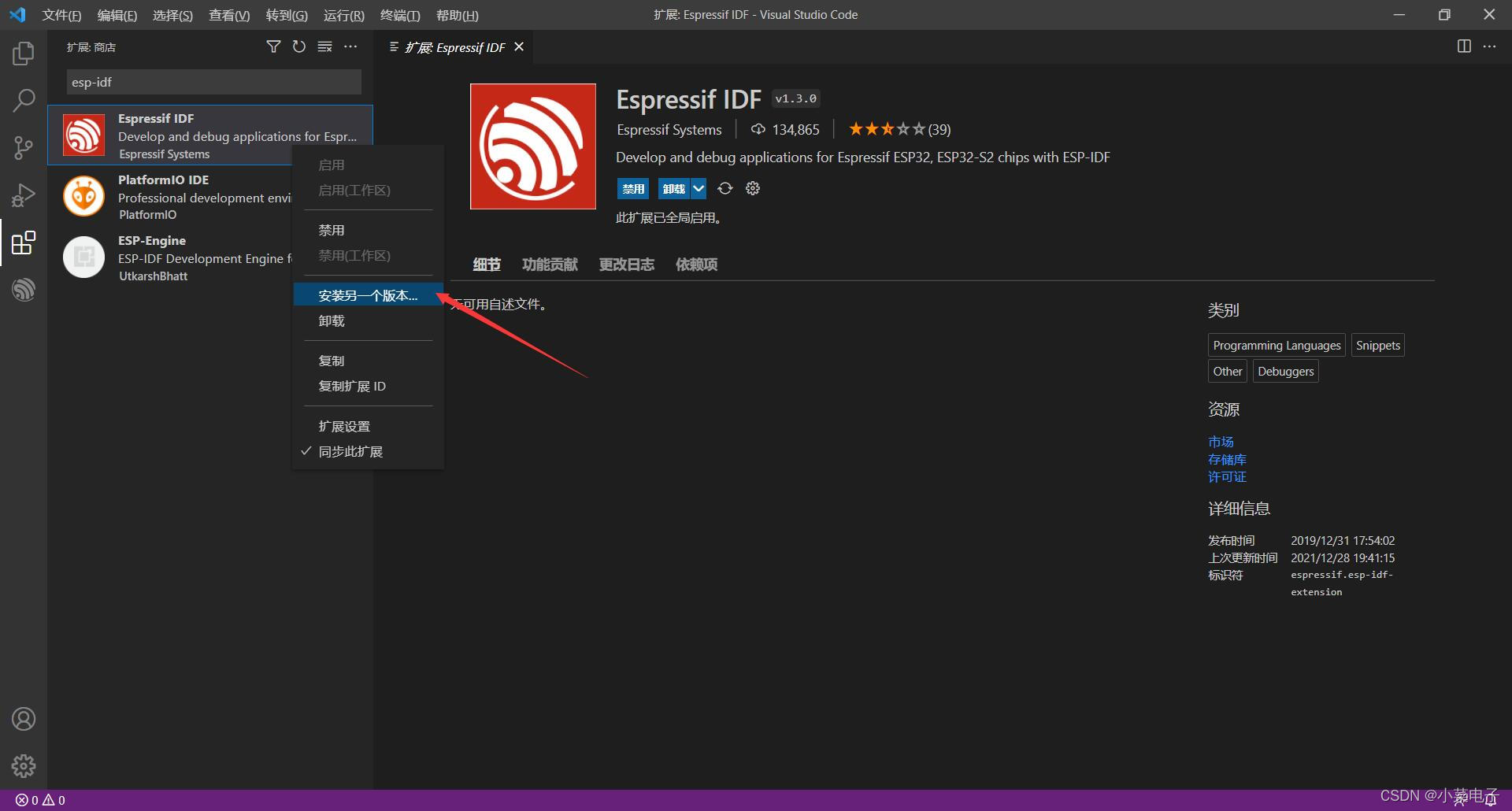
Task: Clear extensions search results icon
Action: click(x=324, y=47)
